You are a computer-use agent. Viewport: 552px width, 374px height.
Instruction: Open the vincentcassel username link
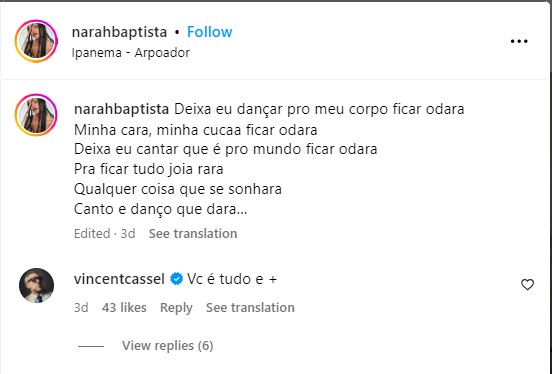pos(119,279)
